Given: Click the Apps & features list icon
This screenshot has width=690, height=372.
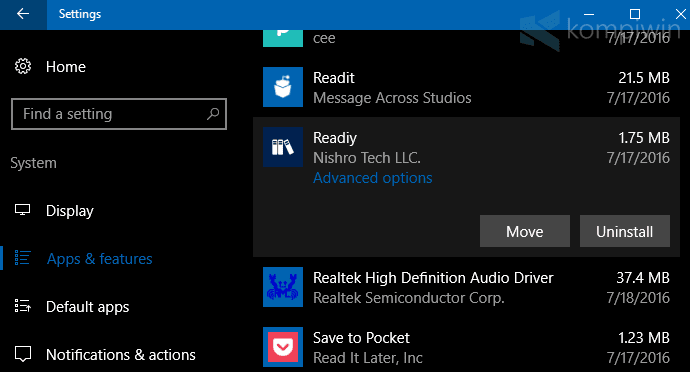Looking at the screenshot, I should pos(22,258).
